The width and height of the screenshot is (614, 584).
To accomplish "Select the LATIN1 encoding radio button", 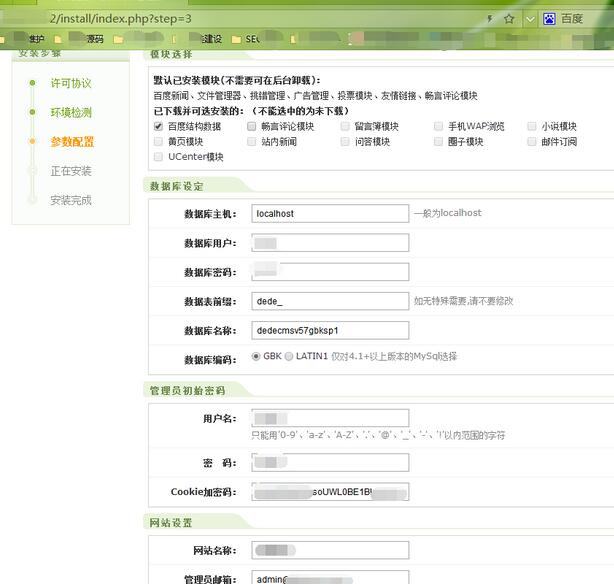I will (x=289, y=356).
